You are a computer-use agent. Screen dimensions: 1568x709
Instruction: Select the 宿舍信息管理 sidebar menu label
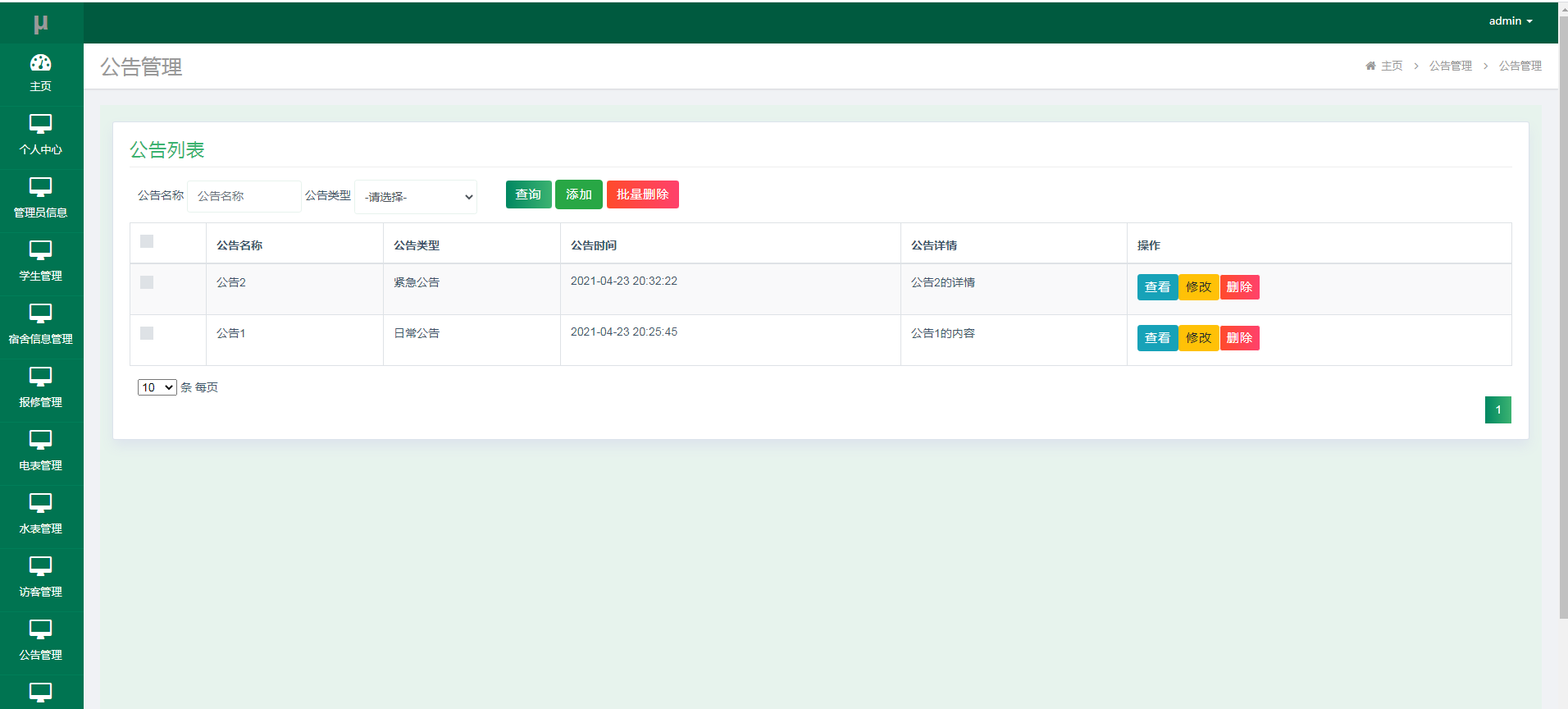click(x=41, y=339)
